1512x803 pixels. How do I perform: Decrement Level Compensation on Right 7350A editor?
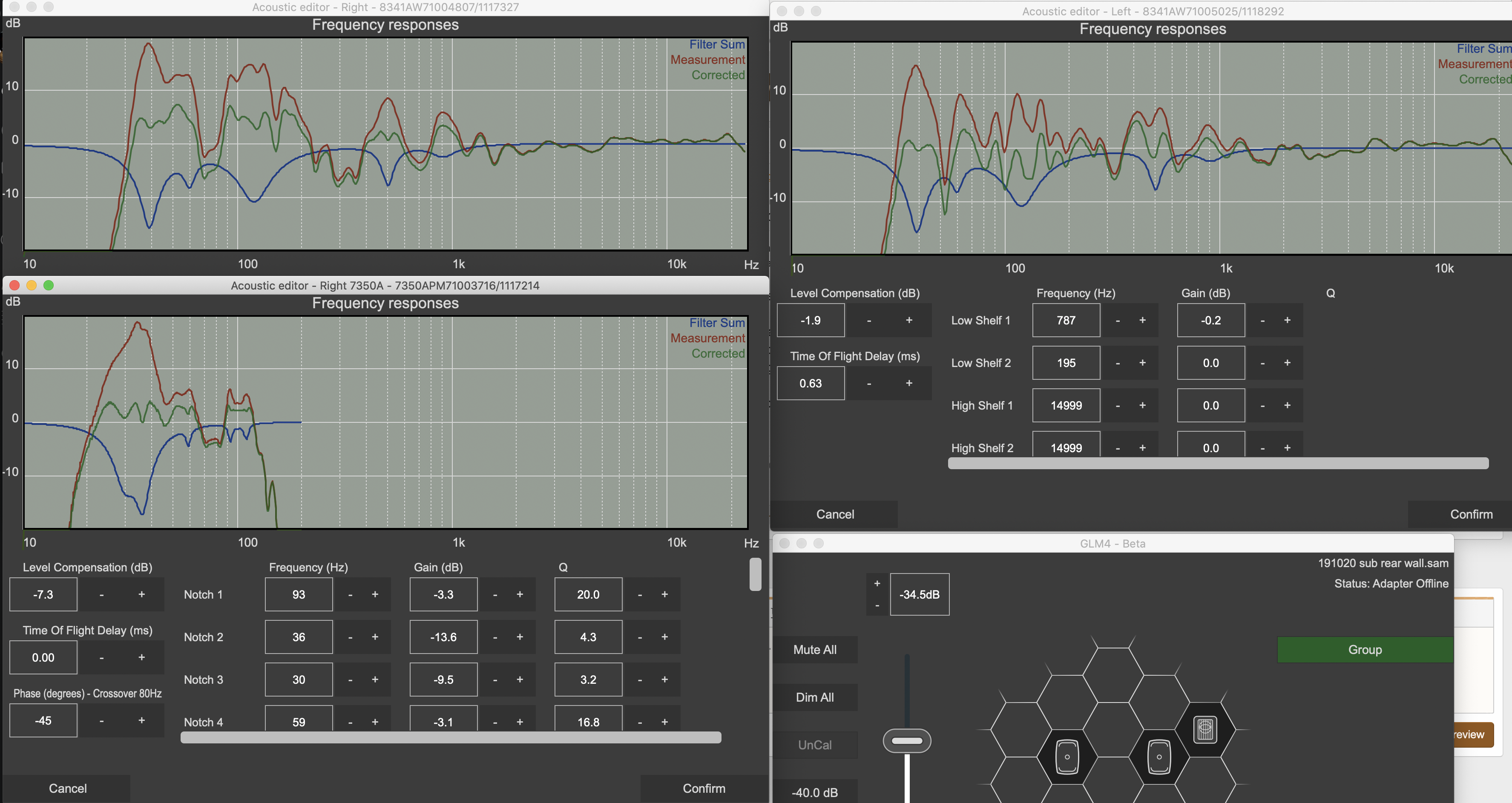click(x=101, y=594)
